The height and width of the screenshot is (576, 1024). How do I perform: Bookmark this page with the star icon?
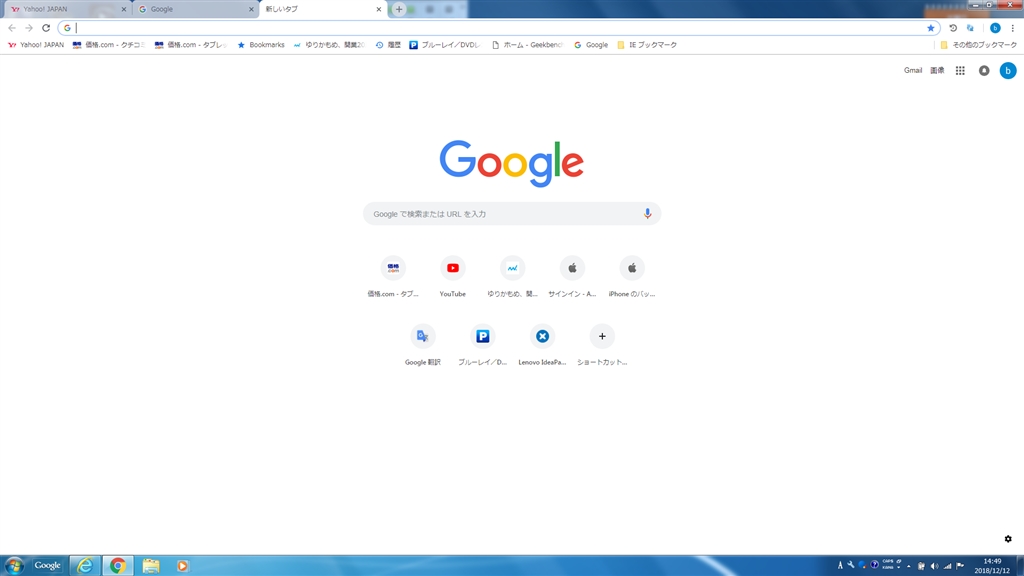click(931, 28)
